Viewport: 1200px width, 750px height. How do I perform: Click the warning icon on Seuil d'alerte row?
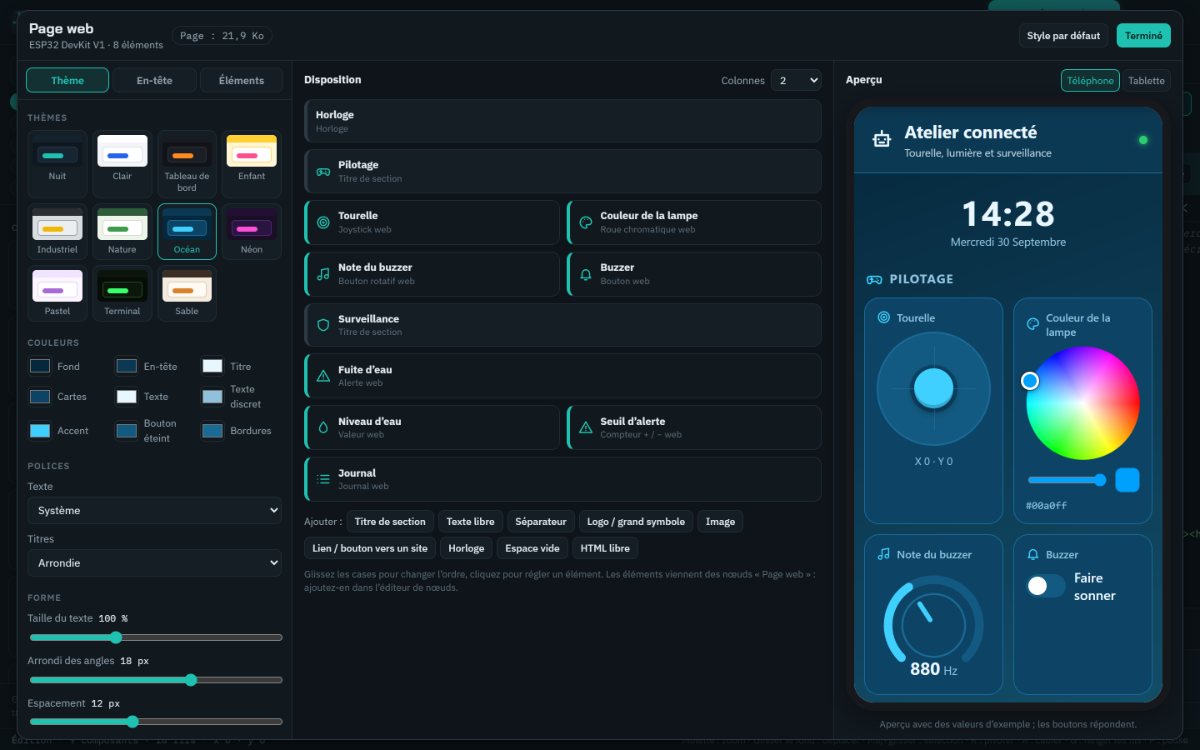pyautogui.click(x=586, y=427)
